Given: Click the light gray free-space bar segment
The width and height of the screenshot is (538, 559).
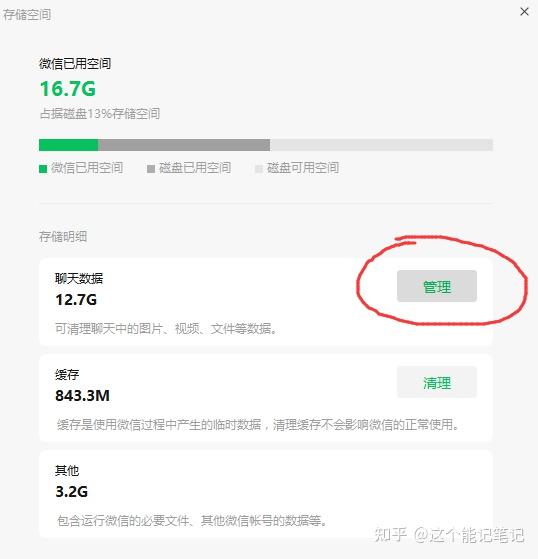Looking at the screenshot, I should point(381,145).
